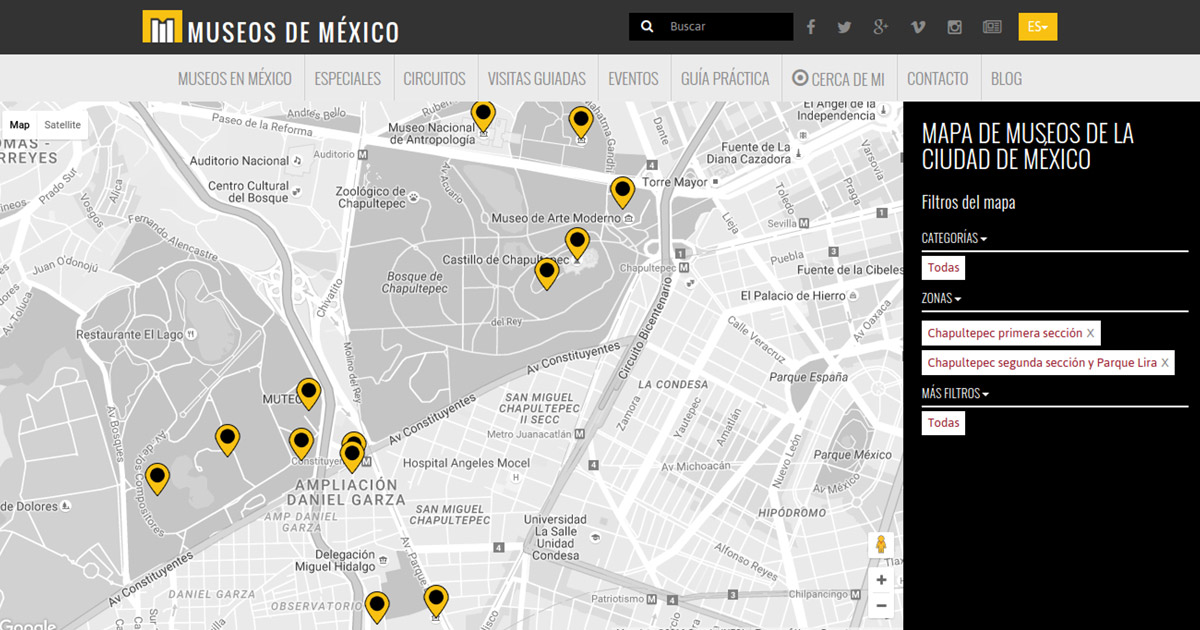Screen dimensions: 1200x630
Task: Click Chapultepec segunda sección y Parque Lira tag text
Action: point(1042,363)
